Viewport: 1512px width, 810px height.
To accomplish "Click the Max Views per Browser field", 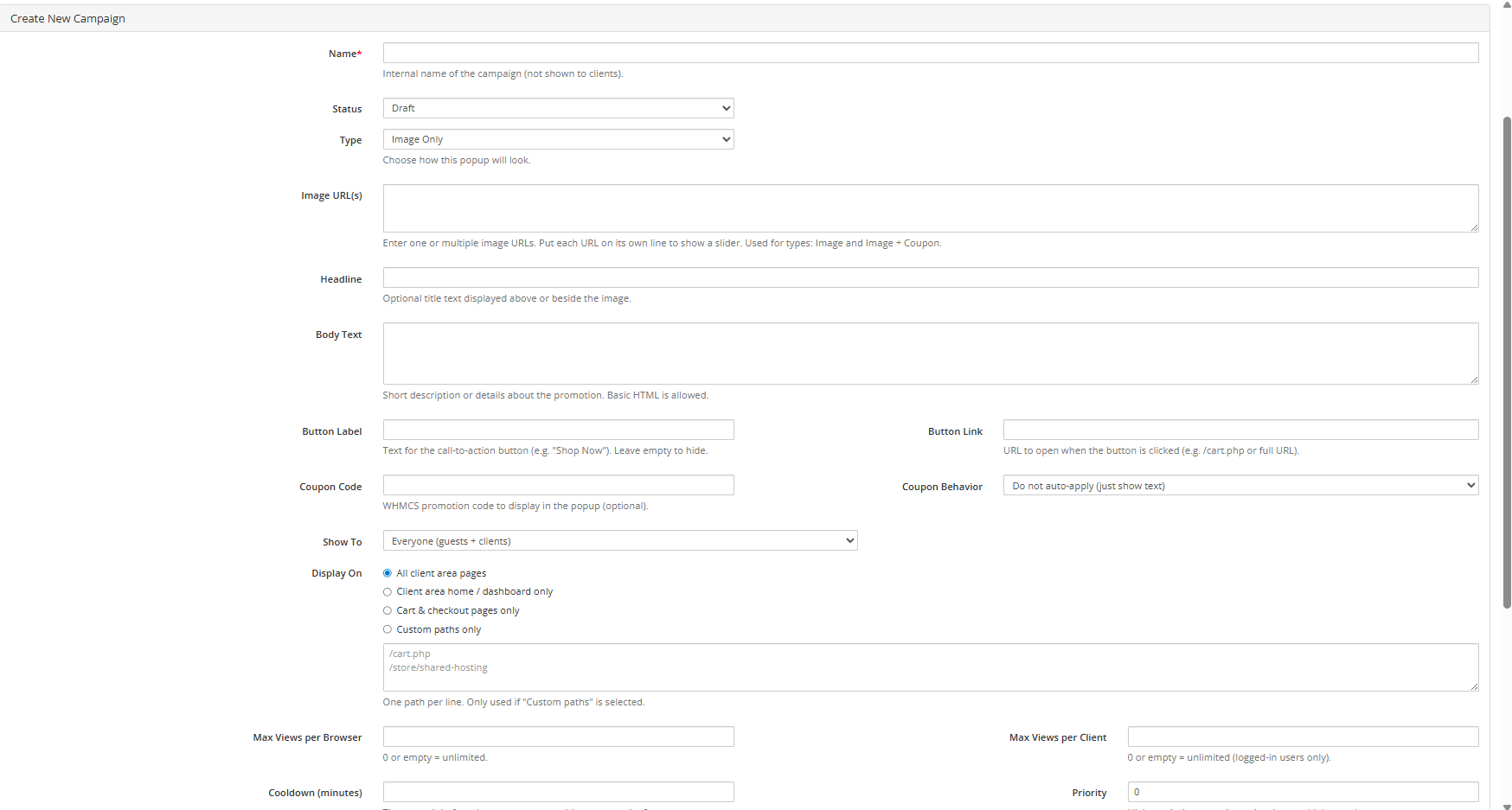I will (558, 737).
